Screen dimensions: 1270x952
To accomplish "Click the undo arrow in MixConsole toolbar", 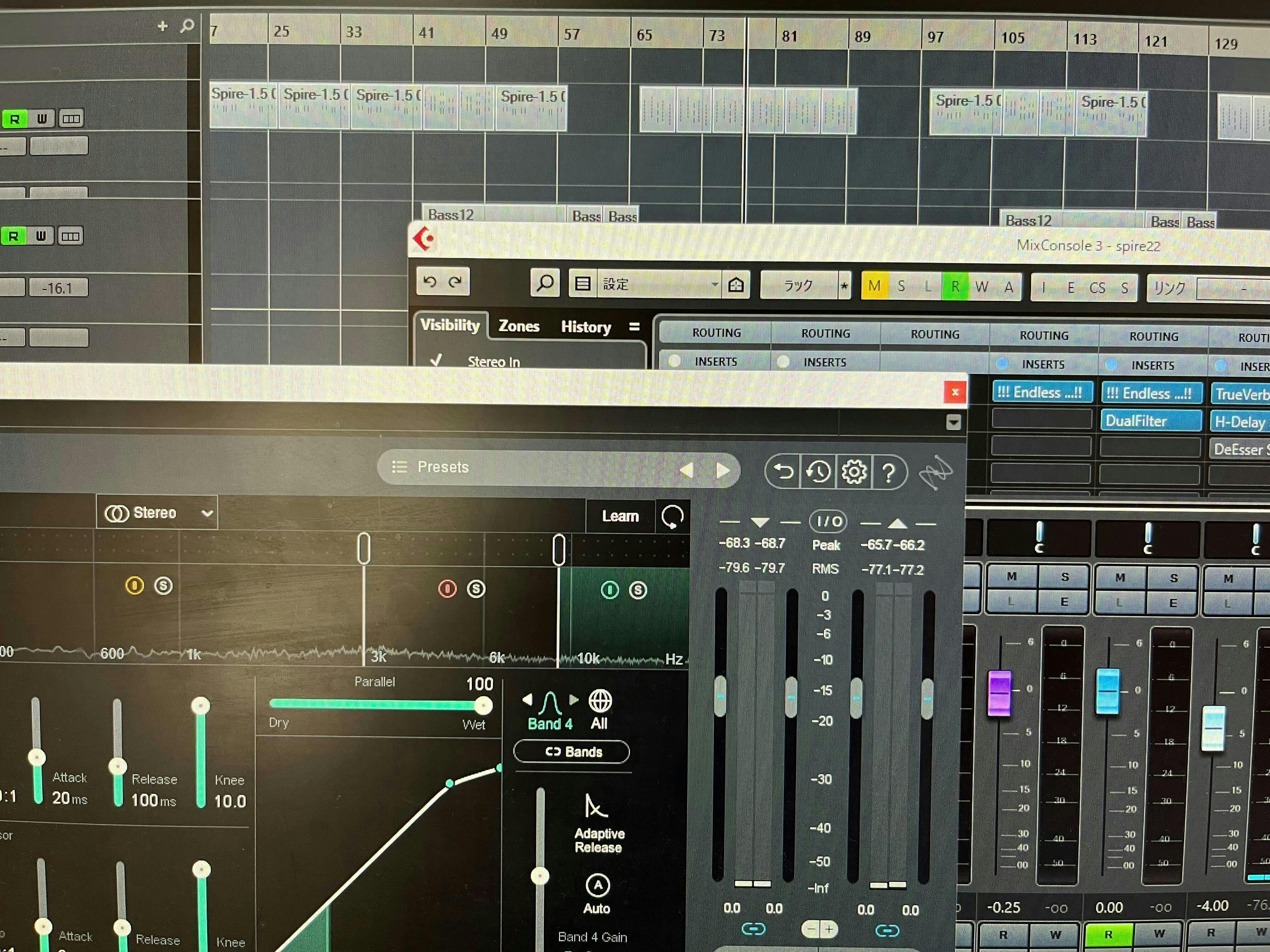I will coord(430,281).
